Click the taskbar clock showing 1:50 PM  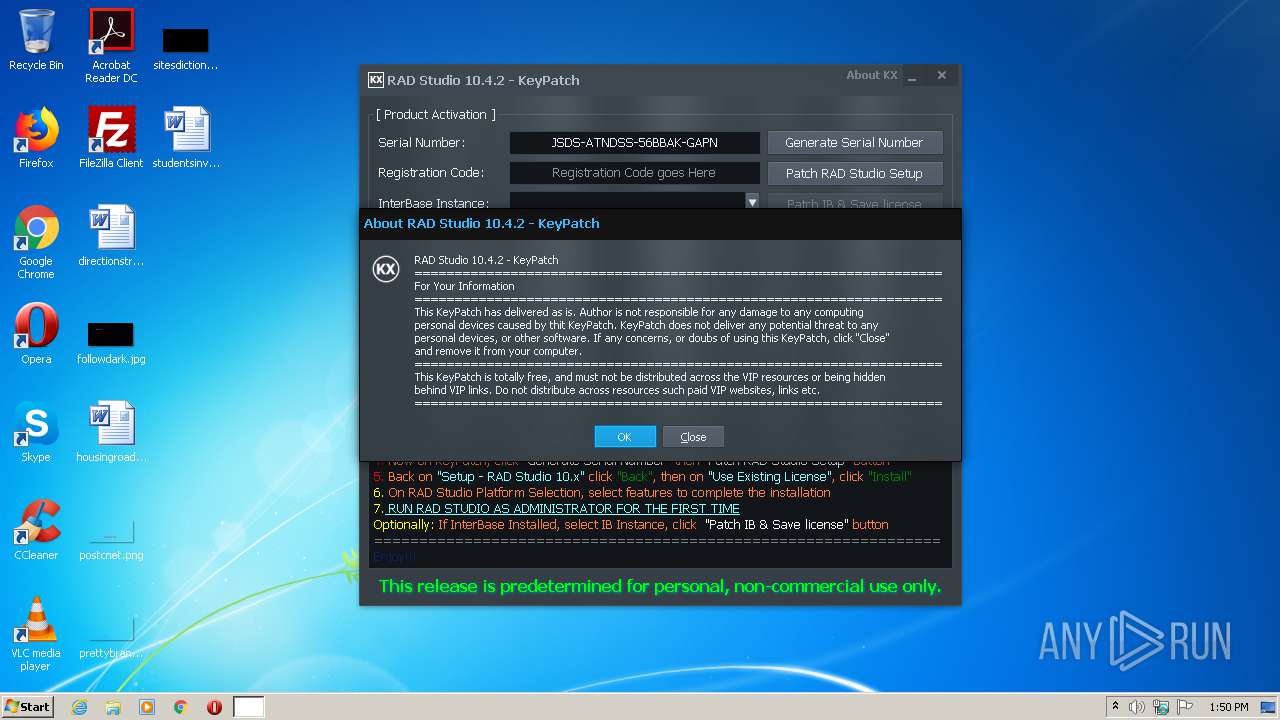(1229, 707)
